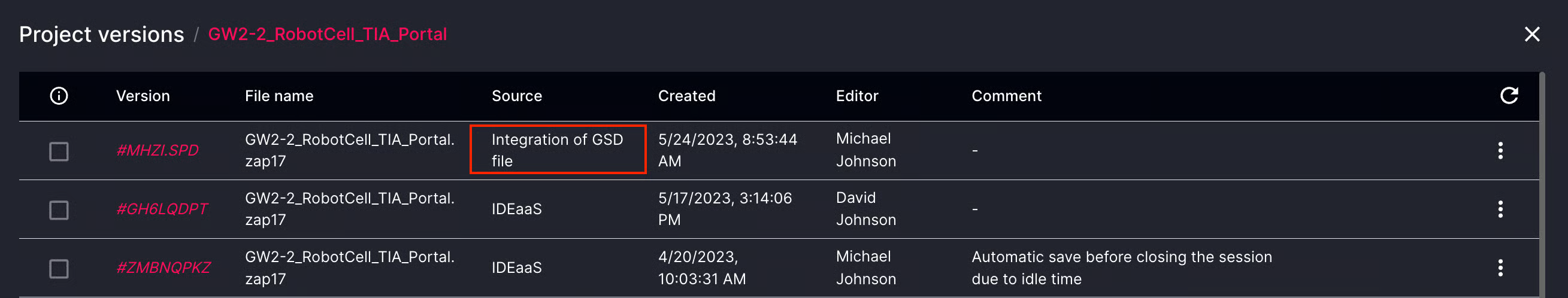
Task: Open more options for version #GH6LQDPT
Action: pos(1500,209)
